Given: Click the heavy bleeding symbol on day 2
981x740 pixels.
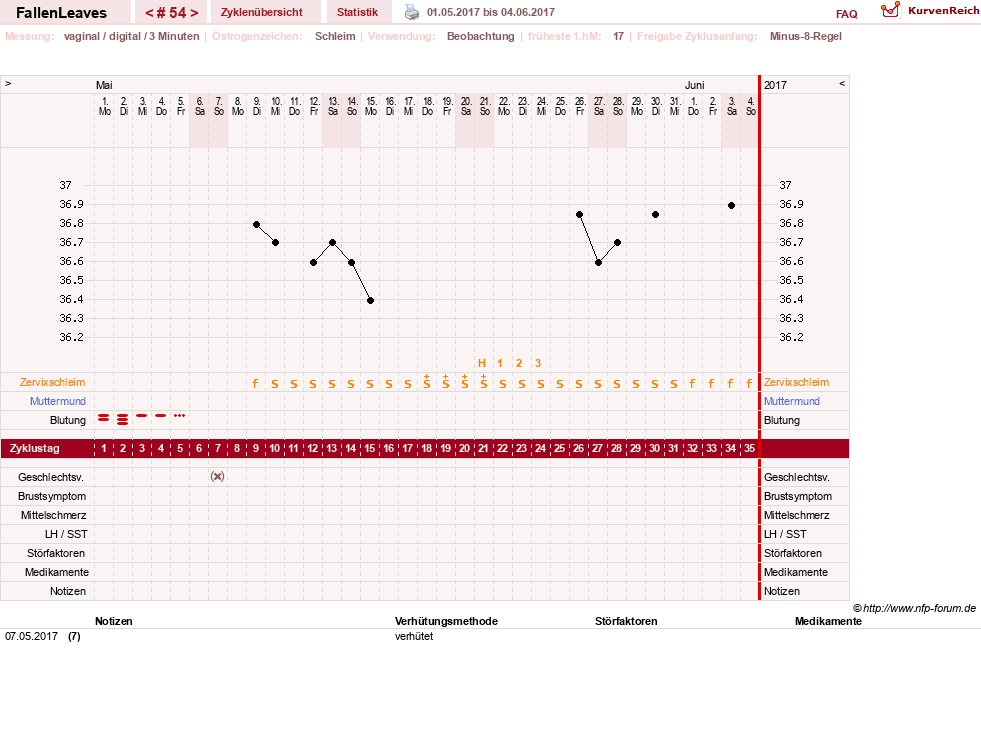Looking at the screenshot, I should click(x=123, y=419).
